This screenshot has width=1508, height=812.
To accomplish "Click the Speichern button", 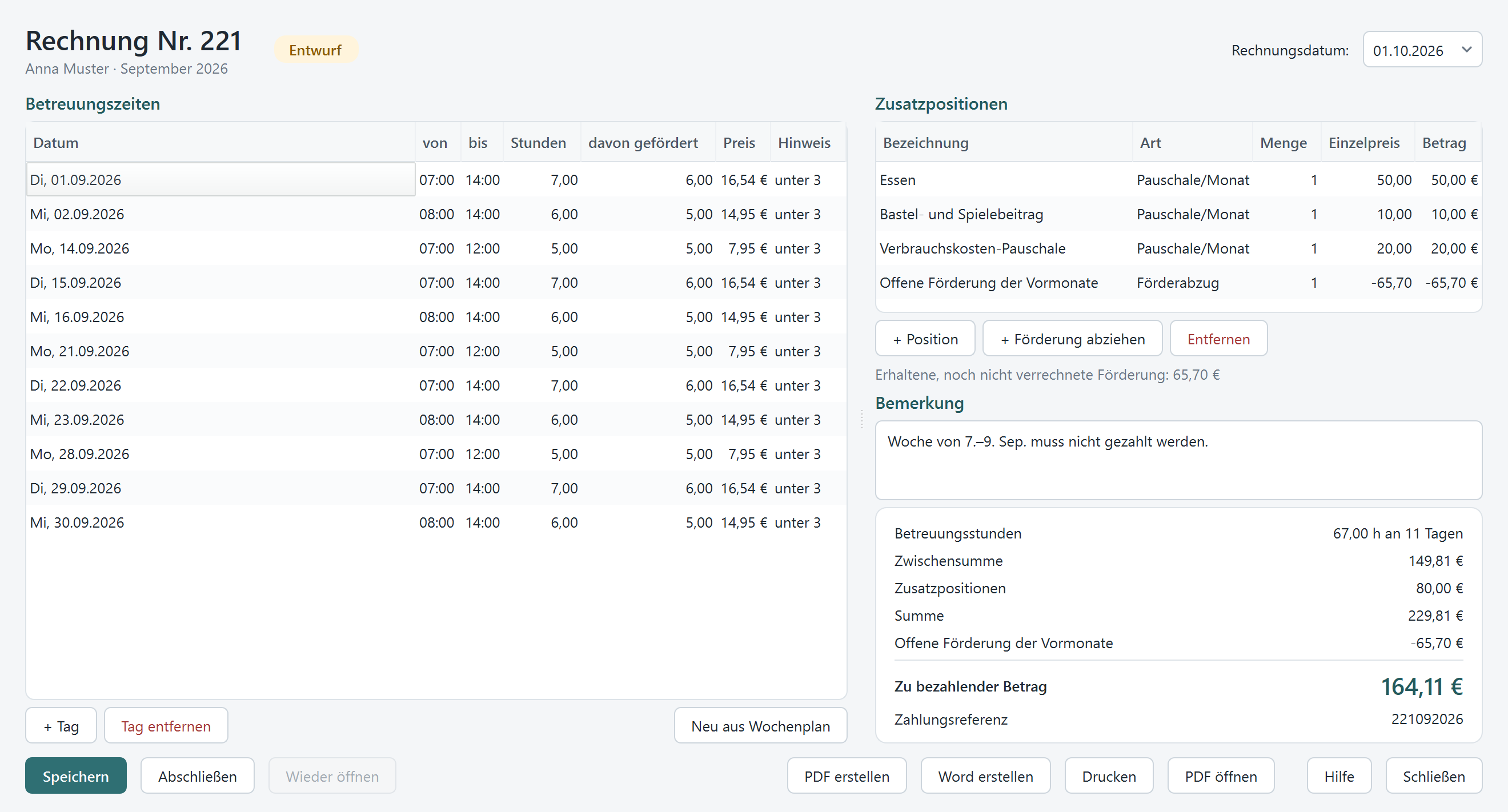I will (x=75, y=775).
